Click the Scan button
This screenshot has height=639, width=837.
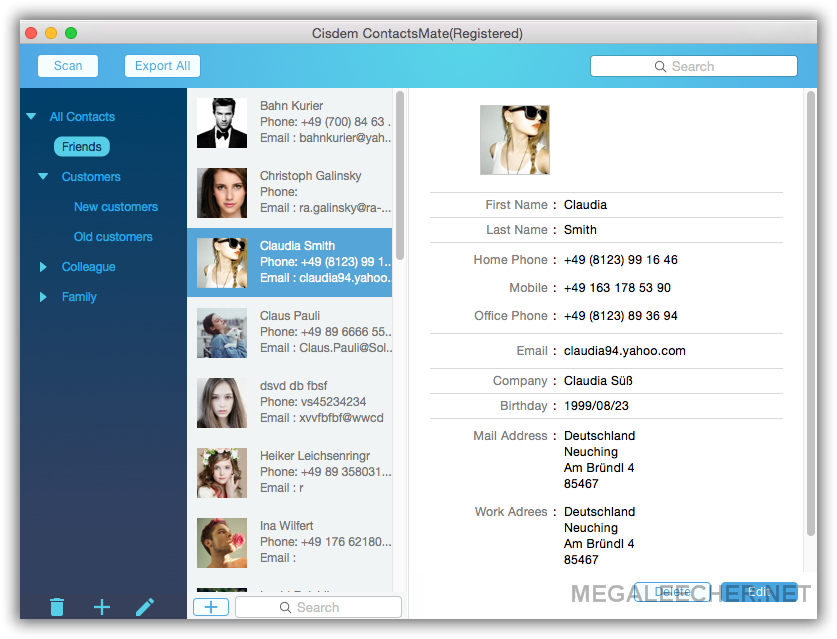coord(68,66)
